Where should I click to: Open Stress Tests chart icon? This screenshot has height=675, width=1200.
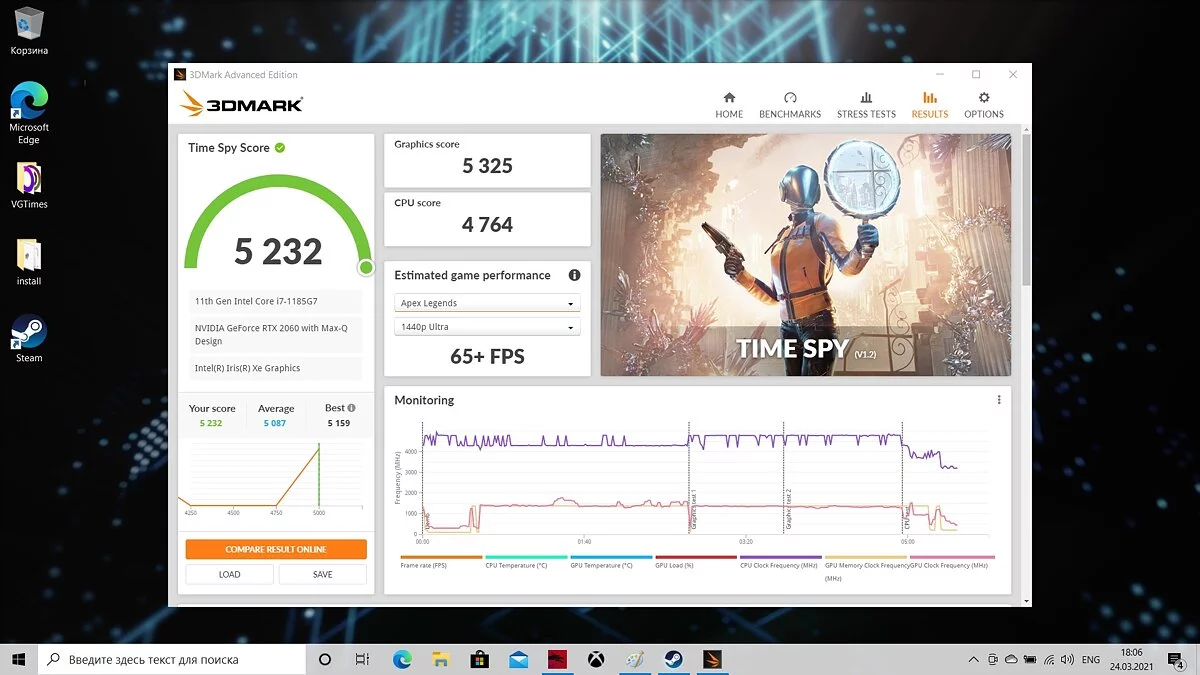866,98
